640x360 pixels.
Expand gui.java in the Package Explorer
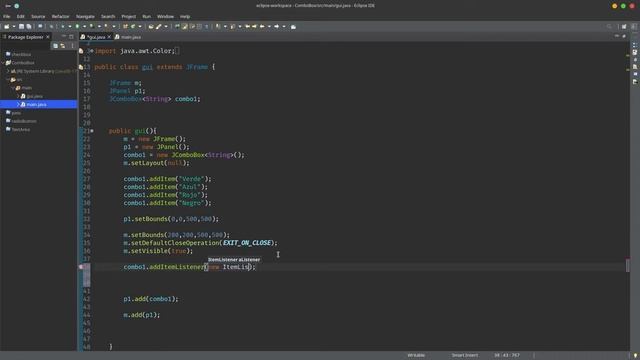(18, 96)
